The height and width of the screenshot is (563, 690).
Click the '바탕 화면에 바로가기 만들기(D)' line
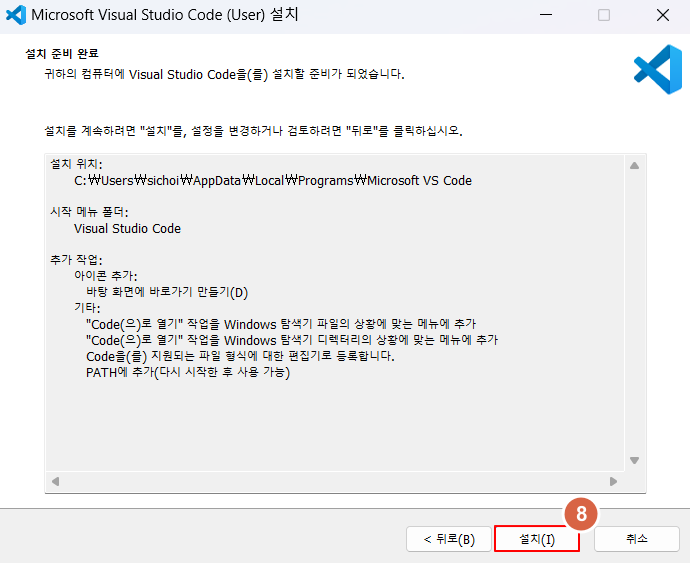(167, 292)
